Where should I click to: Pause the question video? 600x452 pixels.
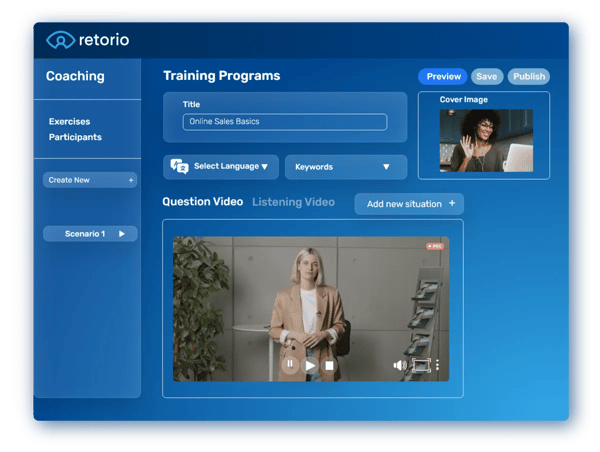(x=290, y=365)
